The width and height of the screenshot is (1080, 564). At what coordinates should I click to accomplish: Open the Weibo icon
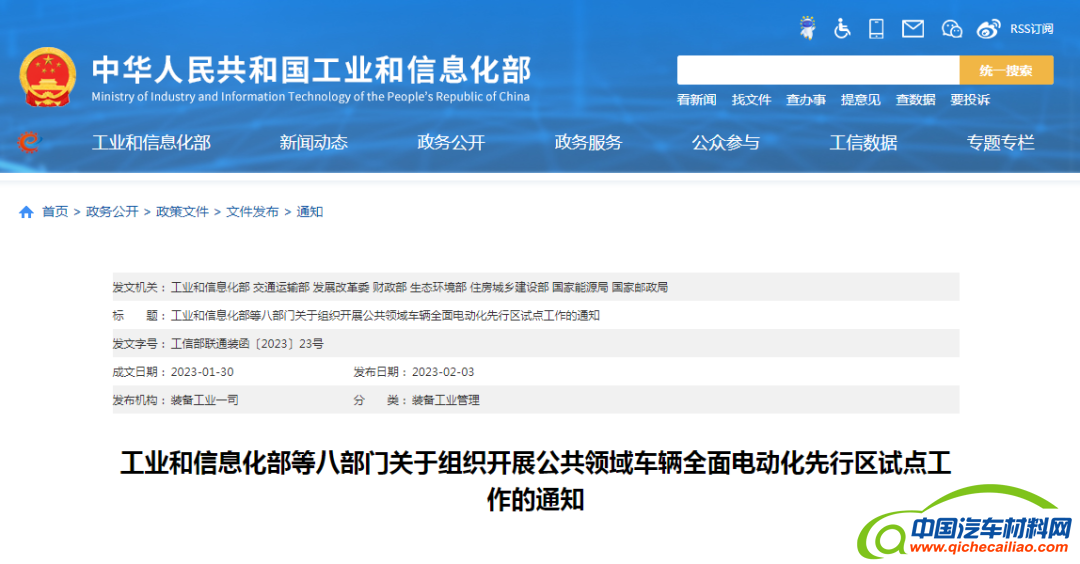pos(988,29)
